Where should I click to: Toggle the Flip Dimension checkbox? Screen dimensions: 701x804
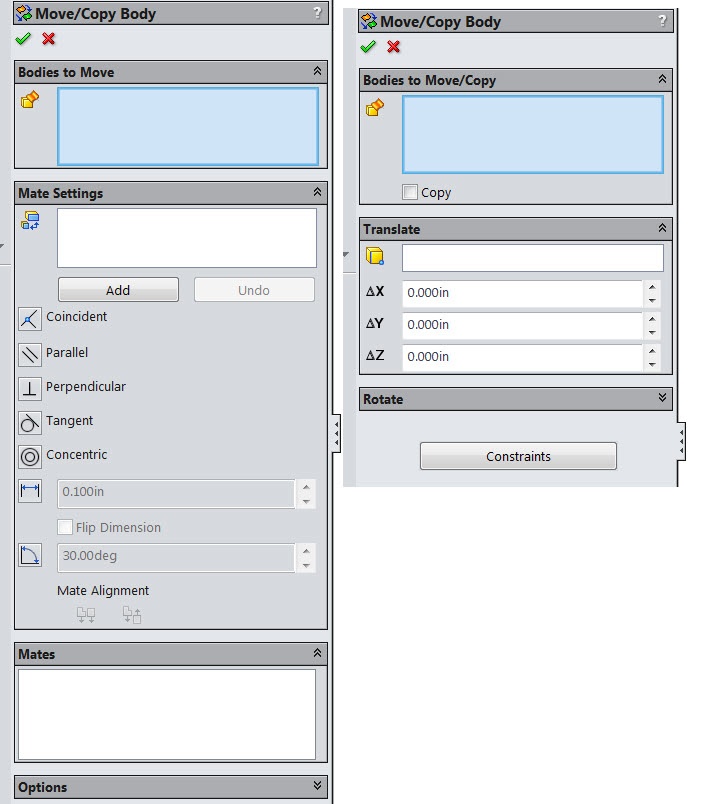[x=65, y=527]
